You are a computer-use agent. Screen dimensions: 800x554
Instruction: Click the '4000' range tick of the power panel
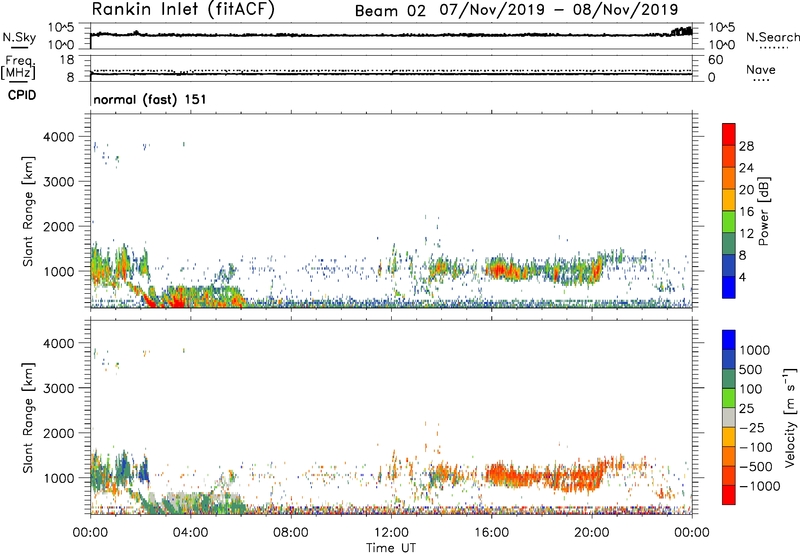click(58, 137)
